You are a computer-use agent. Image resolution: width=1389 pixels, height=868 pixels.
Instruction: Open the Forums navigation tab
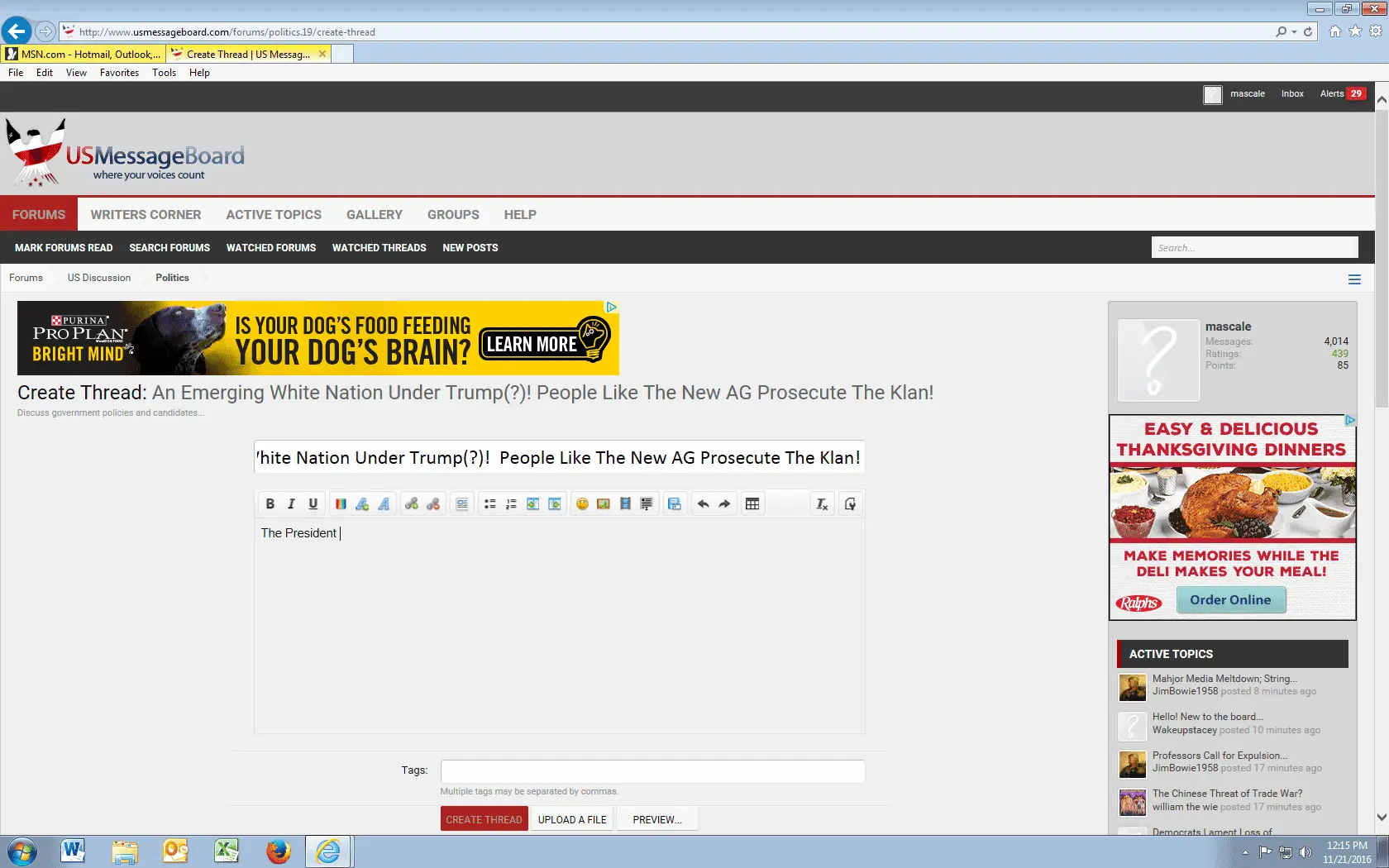(x=39, y=214)
